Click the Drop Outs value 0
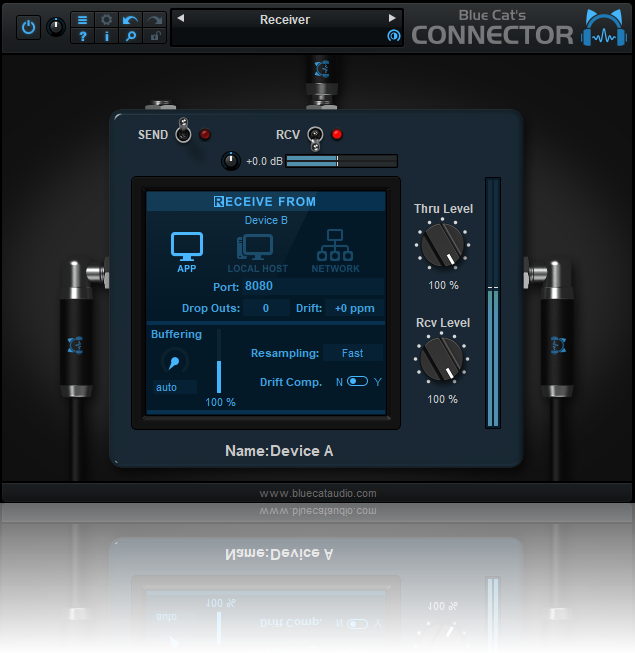This screenshot has height=653, width=635. [x=266, y=308]
